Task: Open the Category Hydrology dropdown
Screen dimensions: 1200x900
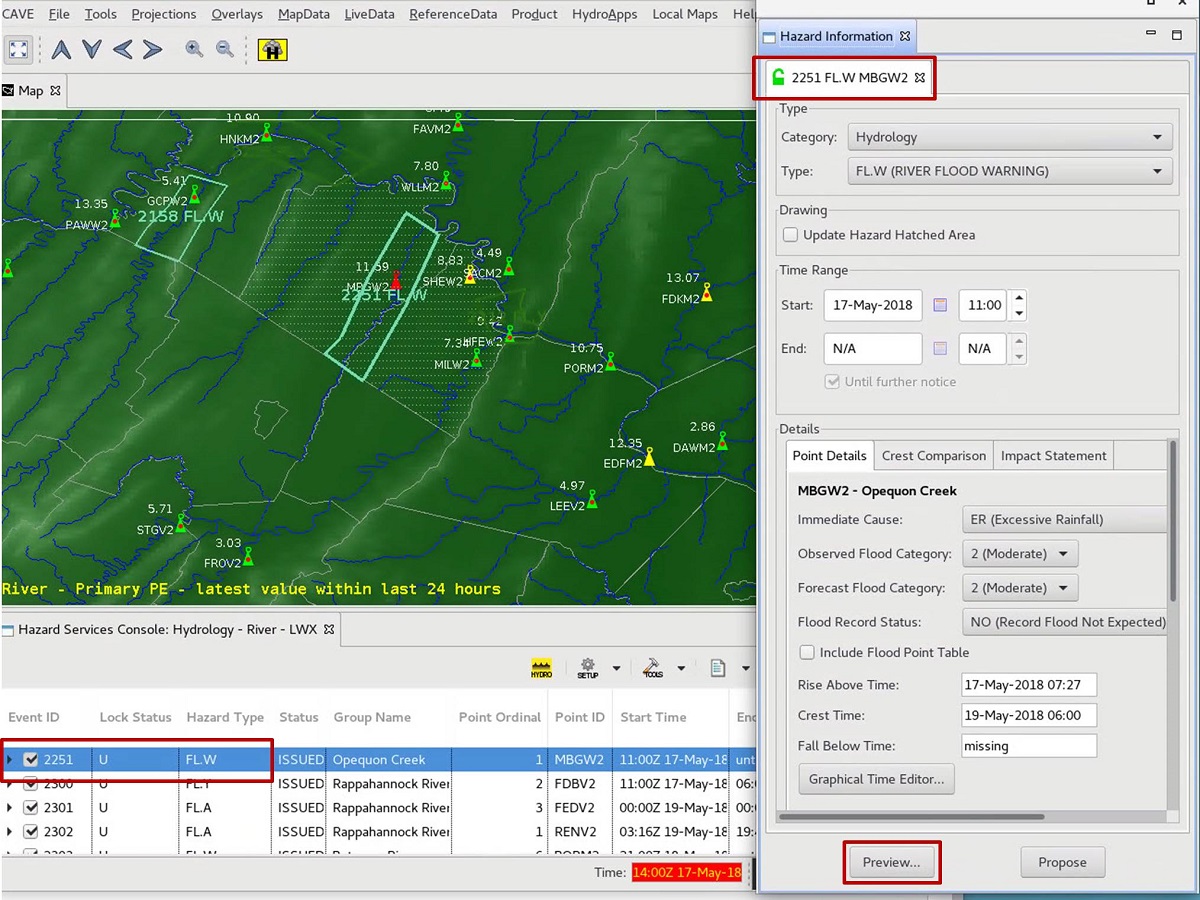Action: click(1009, 137)
